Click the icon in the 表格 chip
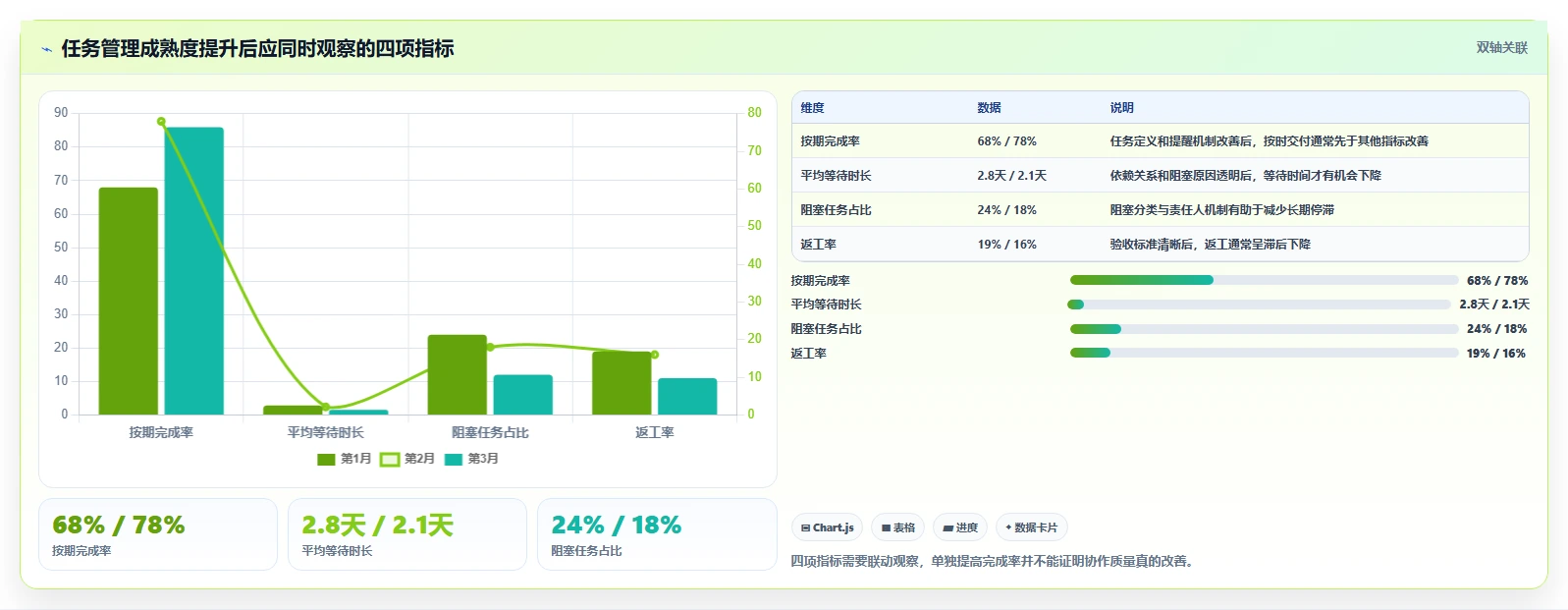1568x610 pixels. click(x=886, y=528)
